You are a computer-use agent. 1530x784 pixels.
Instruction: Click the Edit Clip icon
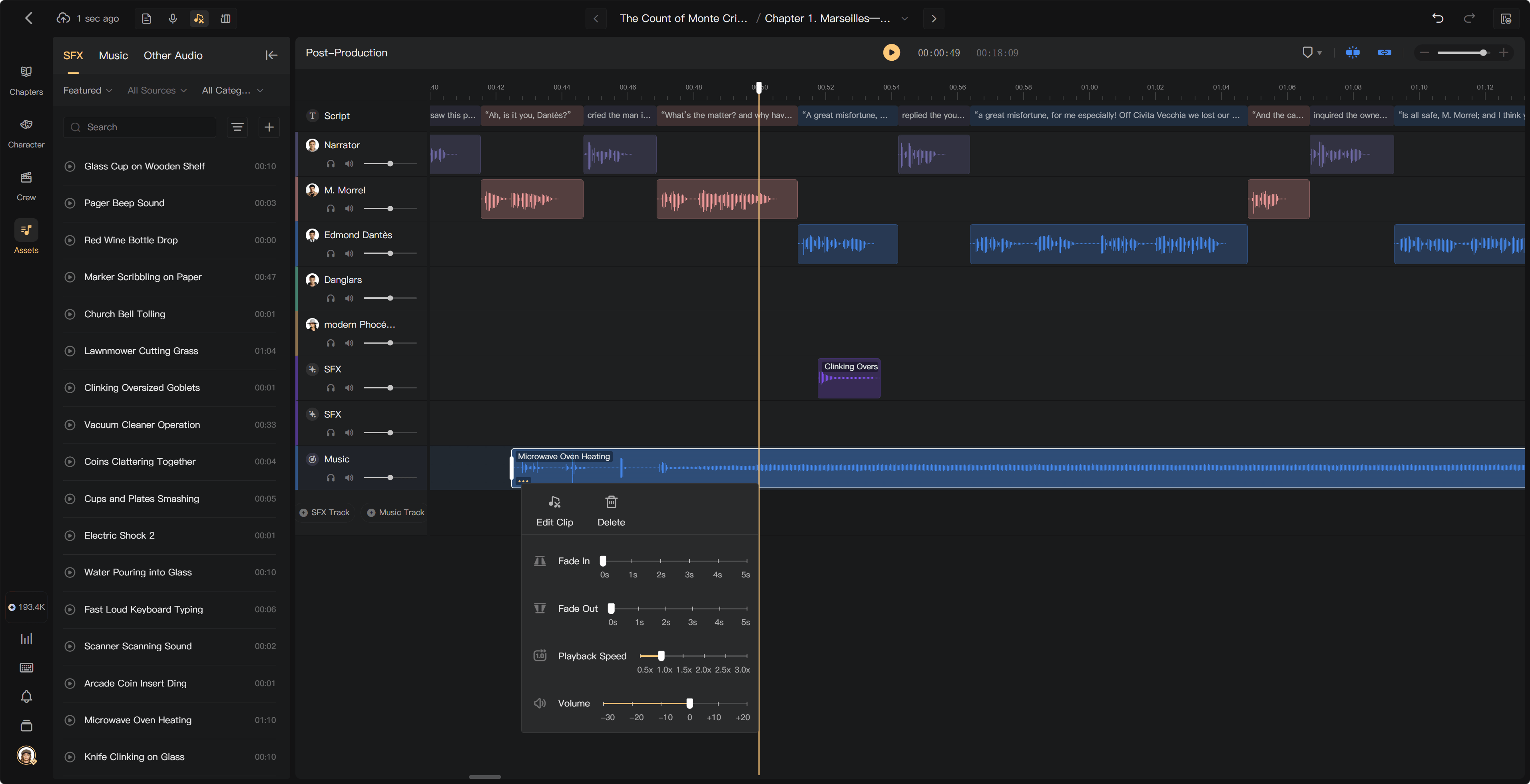pos(554,502)
